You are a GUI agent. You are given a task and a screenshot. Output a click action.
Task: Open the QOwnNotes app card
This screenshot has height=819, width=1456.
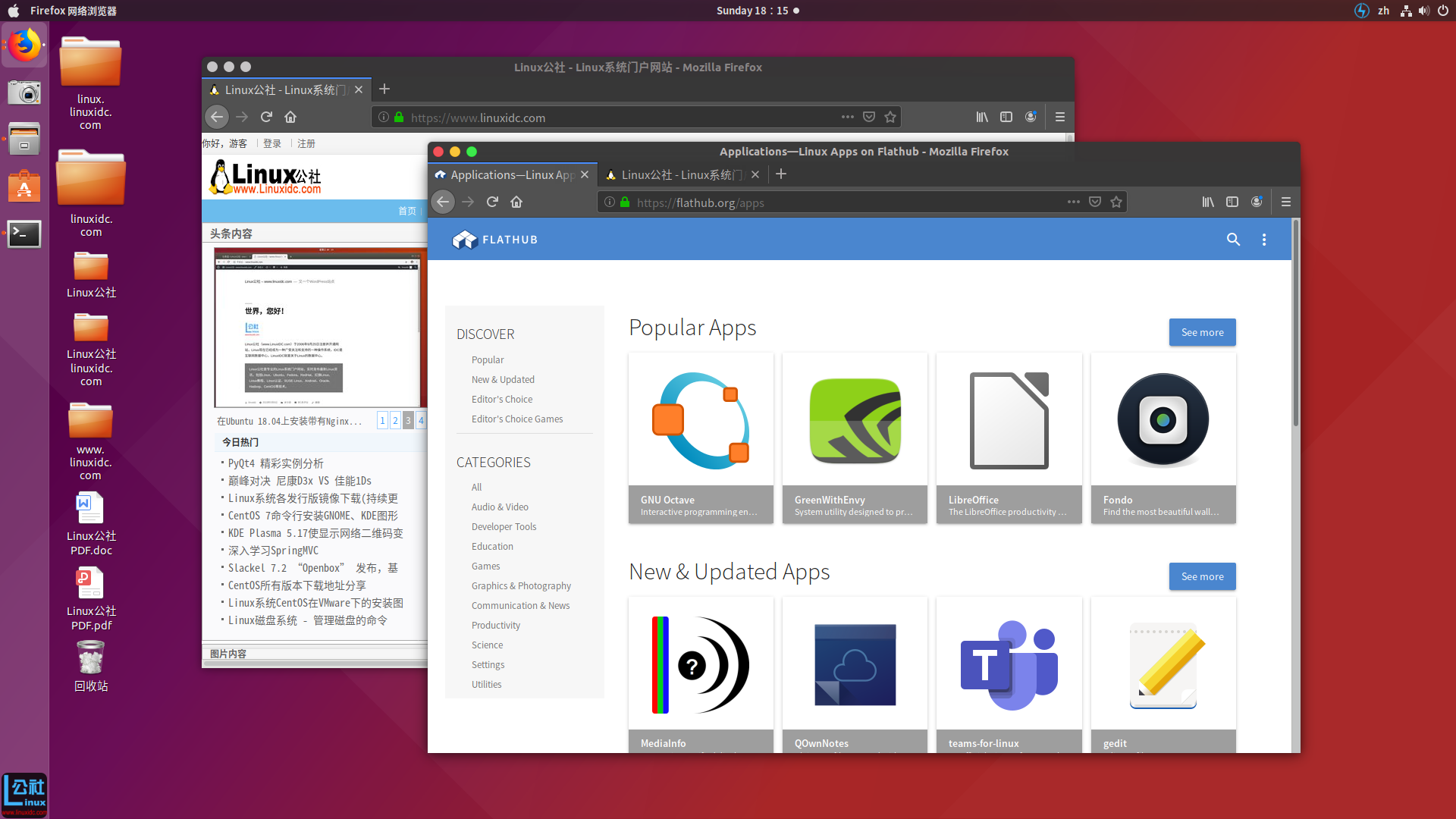point(855,674)
